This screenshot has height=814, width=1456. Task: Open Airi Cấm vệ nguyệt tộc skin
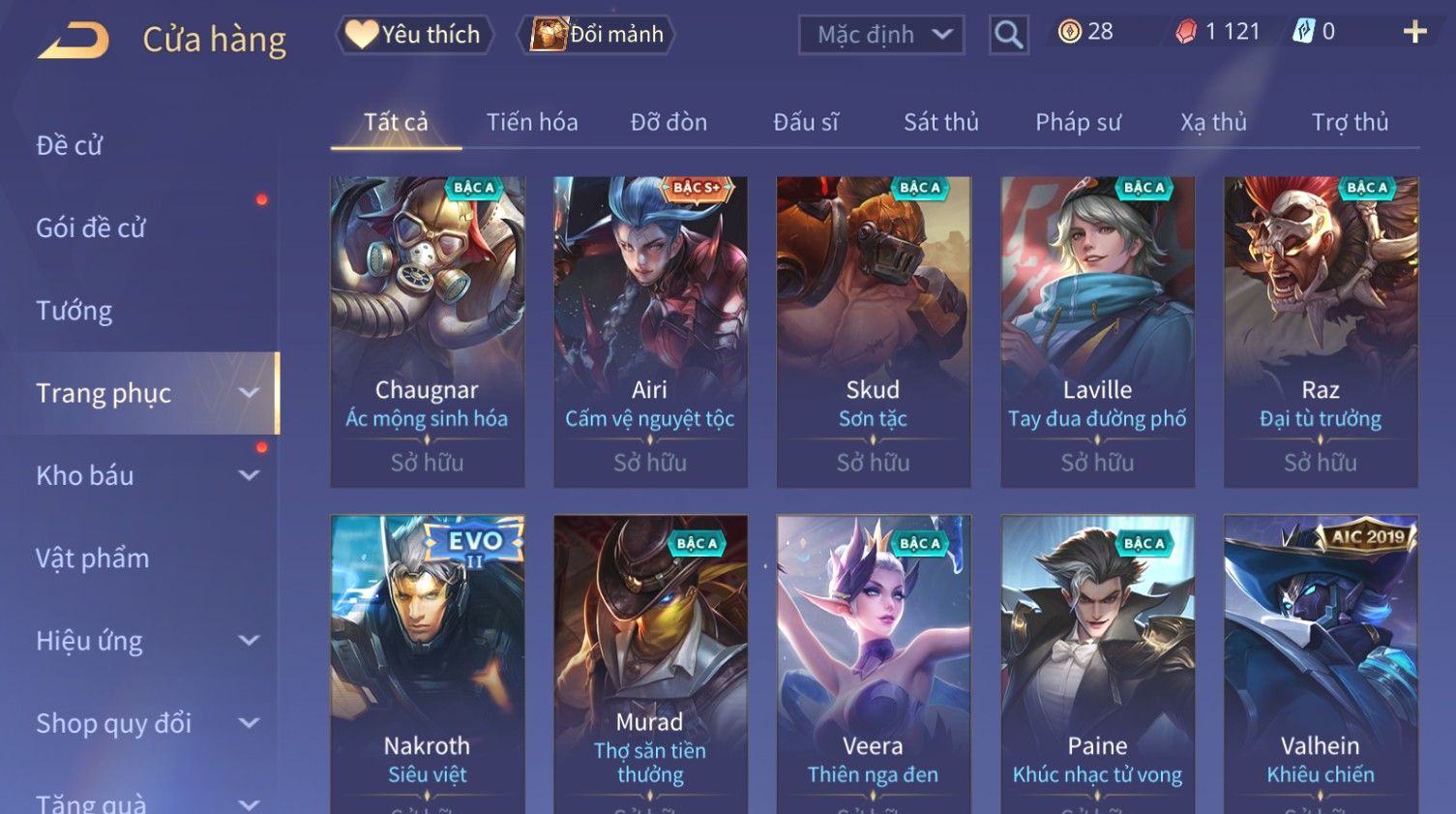(x=650, y=331)
